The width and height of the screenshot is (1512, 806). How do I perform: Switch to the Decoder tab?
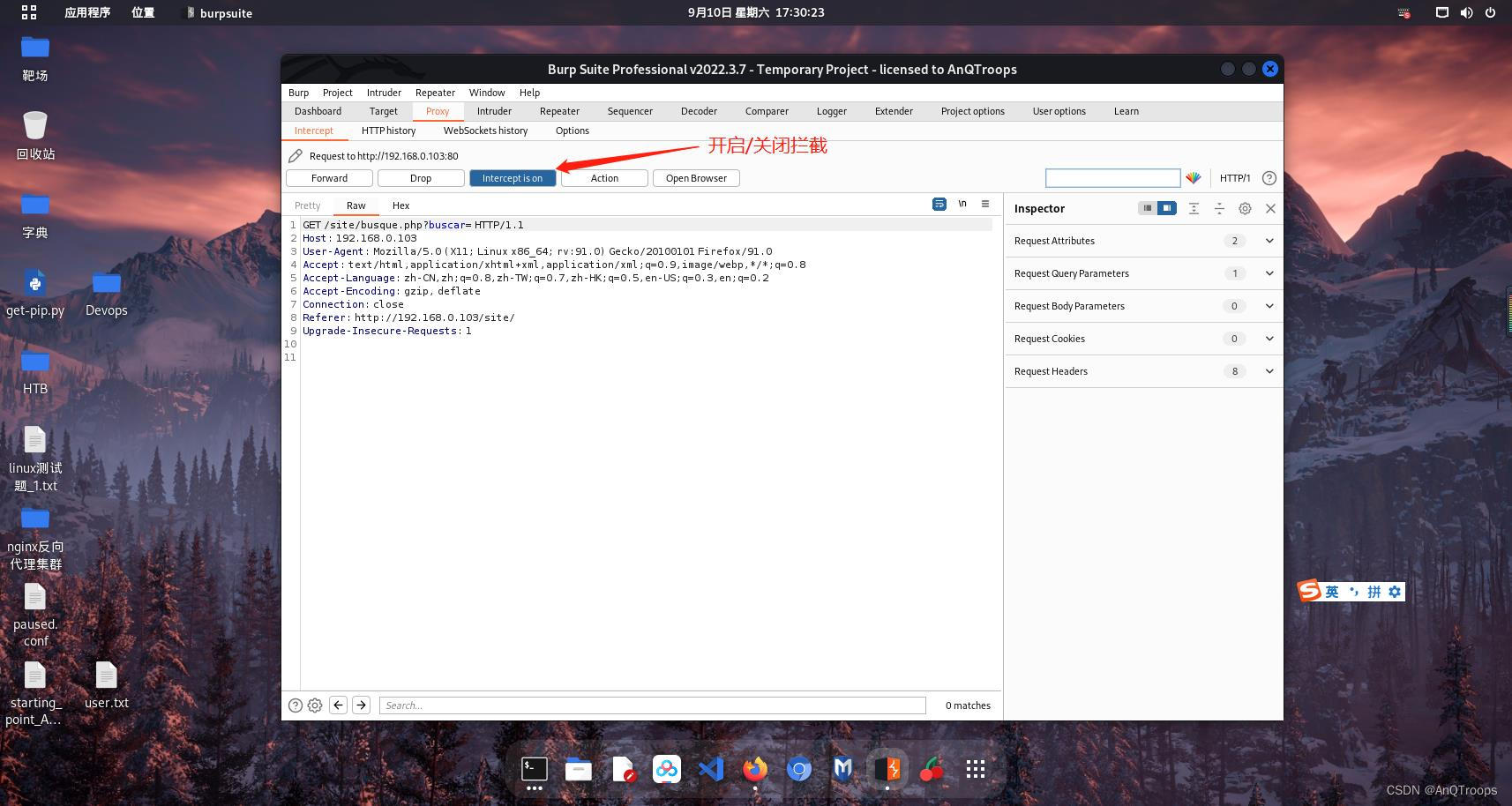[699, 111]
